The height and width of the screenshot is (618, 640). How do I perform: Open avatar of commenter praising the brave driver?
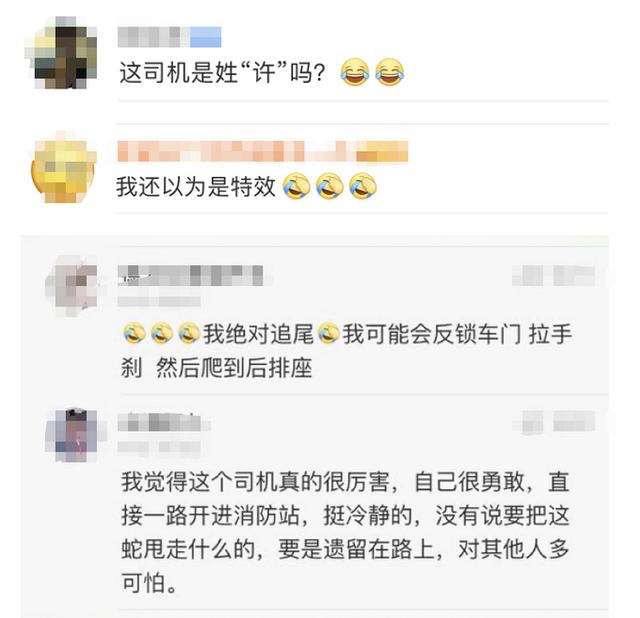coord(73,435)
